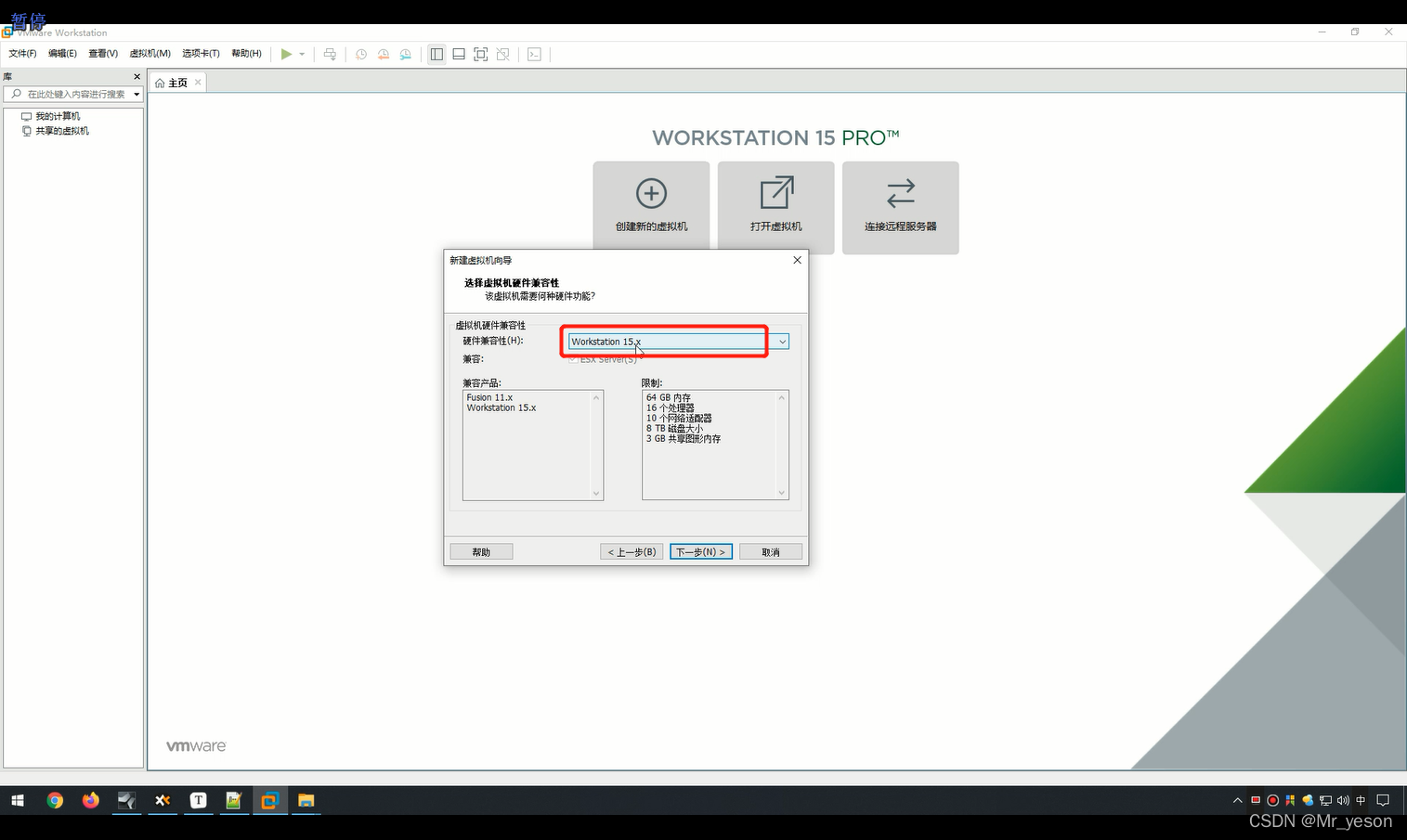
Task: Click the volume speaker tray icon
Action: [1343, 800]
